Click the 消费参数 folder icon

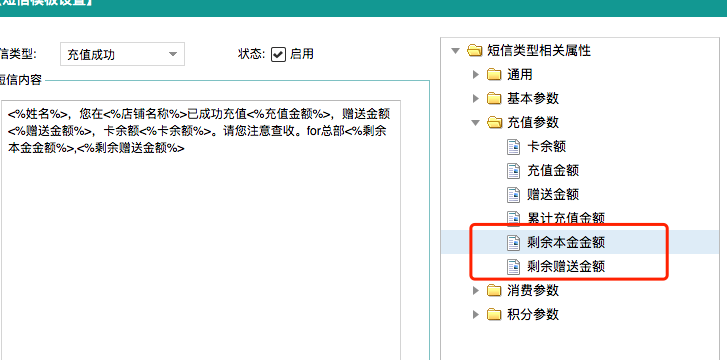click(x=494, y=290)
